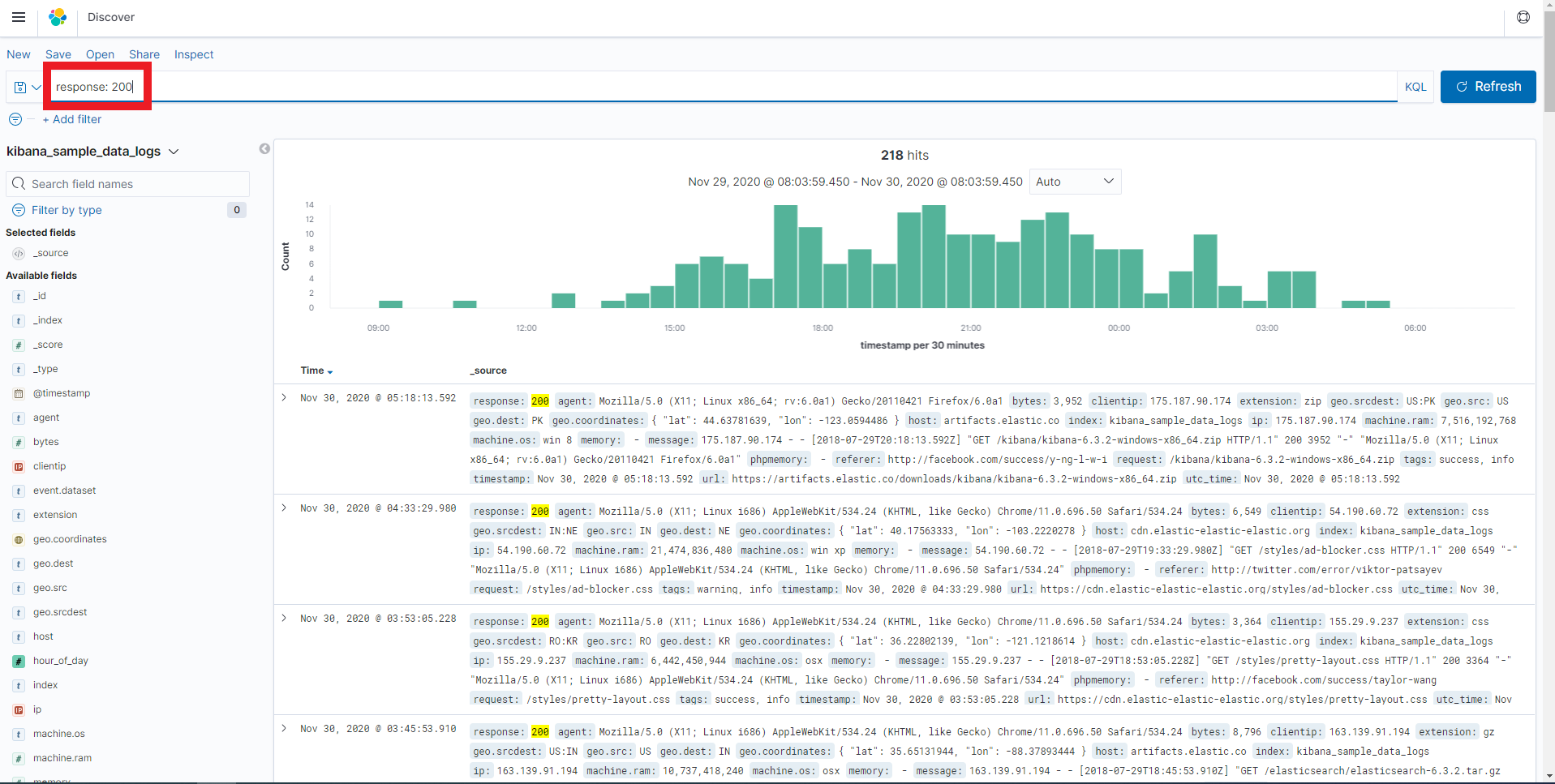Toggle the _source selected field

click(x=52, y=252)
